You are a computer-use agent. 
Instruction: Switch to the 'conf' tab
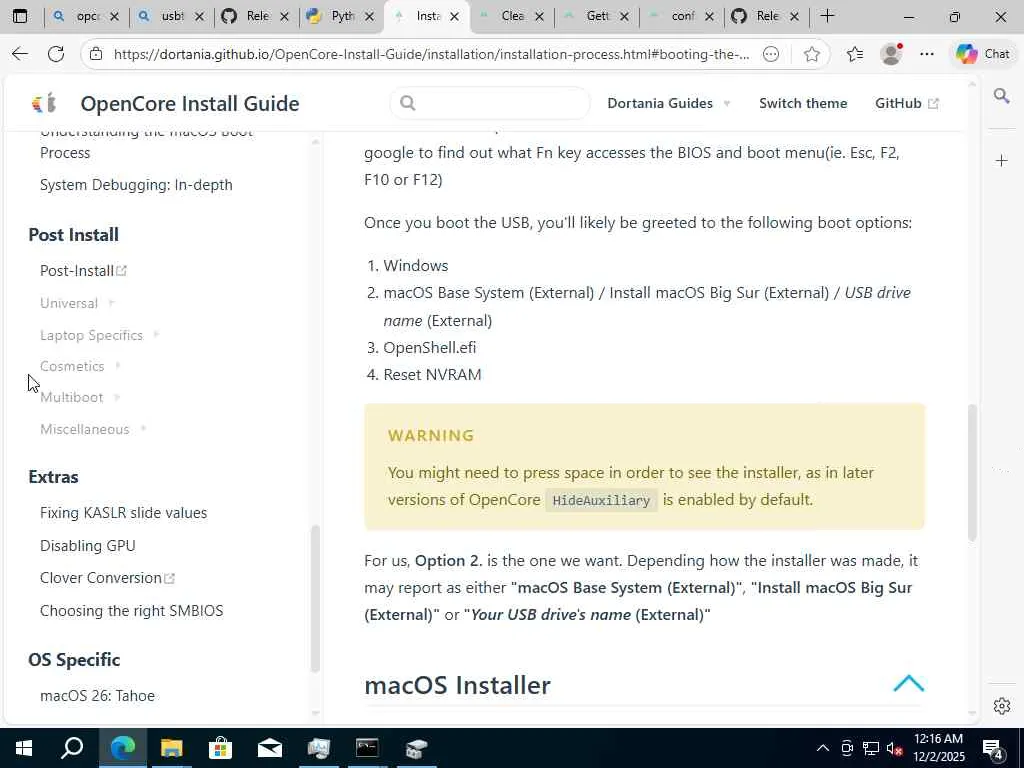click(681, 16)
